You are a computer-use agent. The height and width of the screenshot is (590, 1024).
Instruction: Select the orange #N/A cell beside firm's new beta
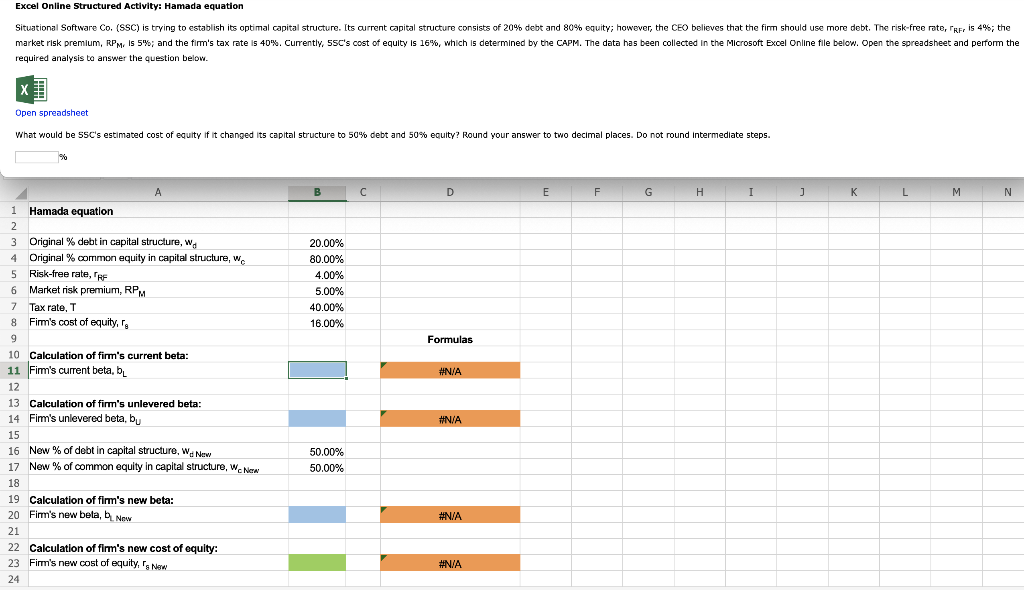click(x=450, y=514)
